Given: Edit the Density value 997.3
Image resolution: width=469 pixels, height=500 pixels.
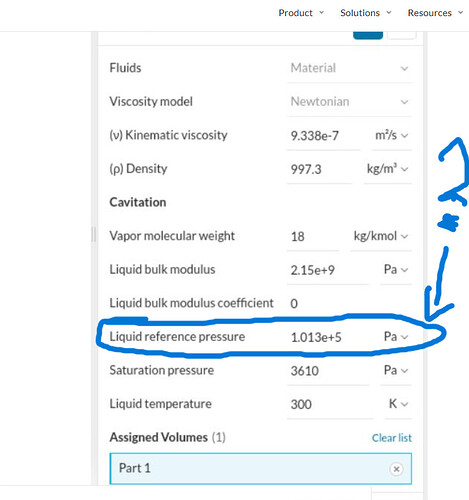Looking at the screenshot, I should [x=319, y=169].
